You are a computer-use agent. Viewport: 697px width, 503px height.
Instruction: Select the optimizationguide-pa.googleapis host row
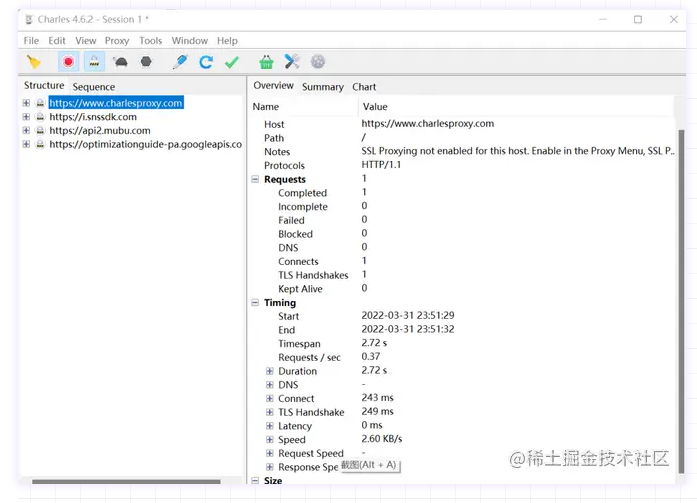tap(145, 144)
